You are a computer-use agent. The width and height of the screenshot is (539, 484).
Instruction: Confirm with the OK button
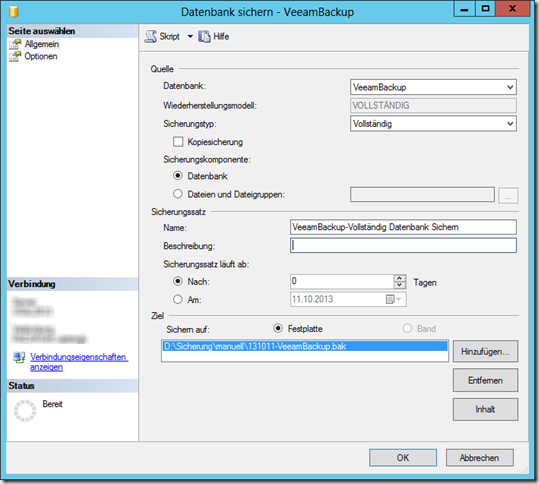(x=403, y=458)
